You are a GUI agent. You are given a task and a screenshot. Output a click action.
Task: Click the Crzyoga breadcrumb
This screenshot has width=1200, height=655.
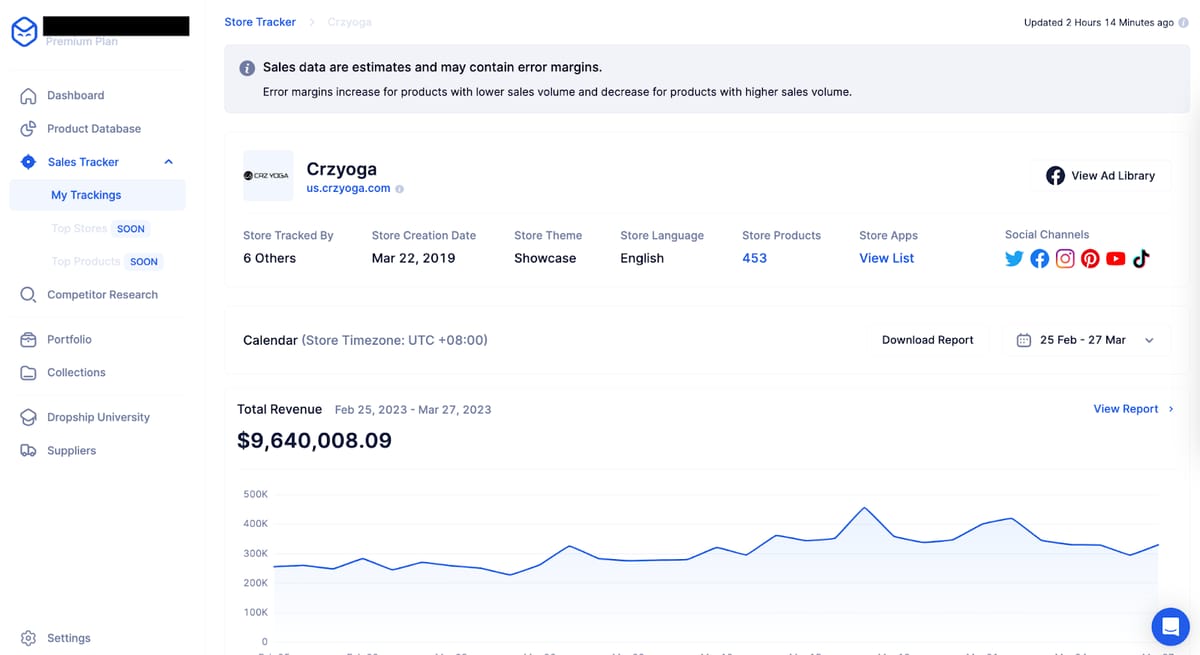pyautogui.click(x=349, y=22)
